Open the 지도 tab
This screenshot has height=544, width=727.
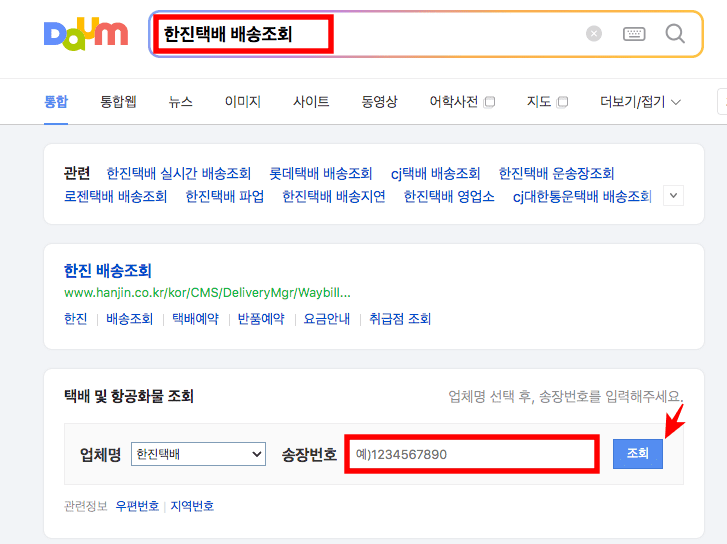click(539, 102)
